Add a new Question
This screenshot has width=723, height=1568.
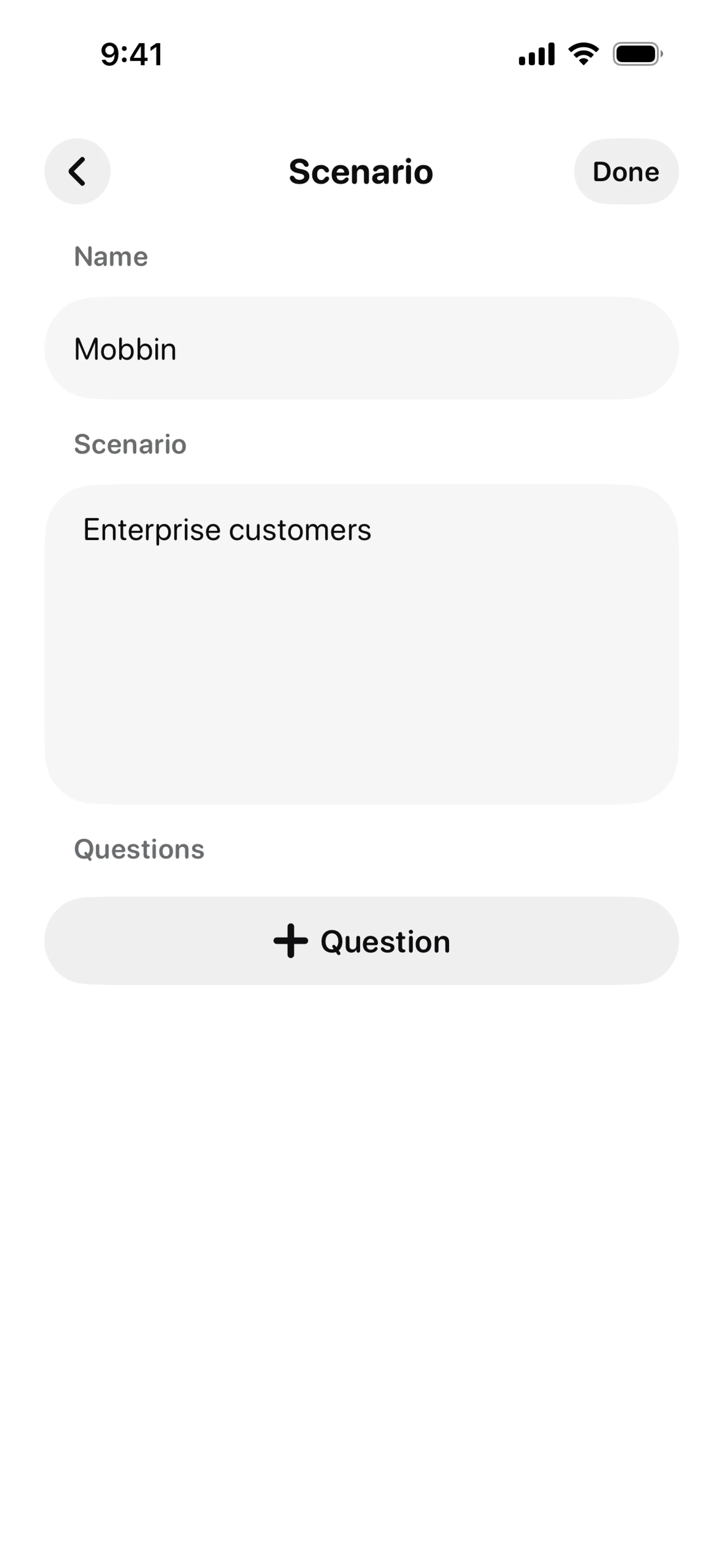pyautogui.click(x=361, y=940)
